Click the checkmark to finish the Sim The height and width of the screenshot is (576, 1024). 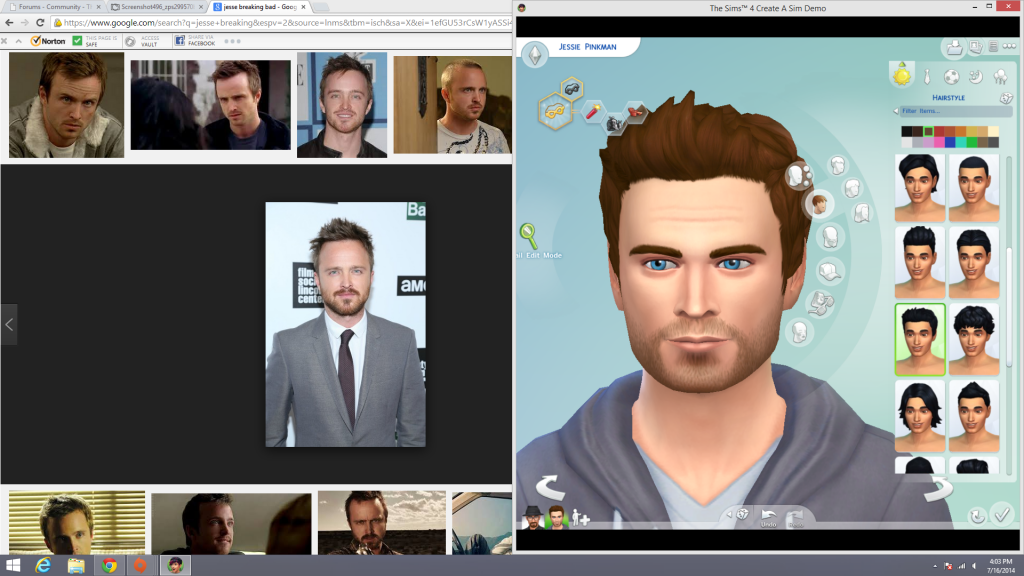click(1002, 515)
